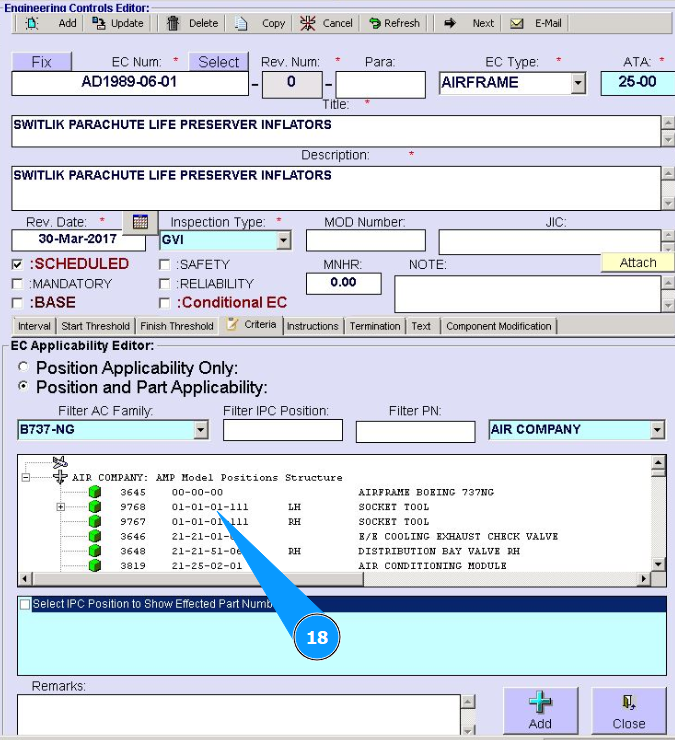Click green cube icon for position 3648
675x740 pixels.
[x=95, y=551]
